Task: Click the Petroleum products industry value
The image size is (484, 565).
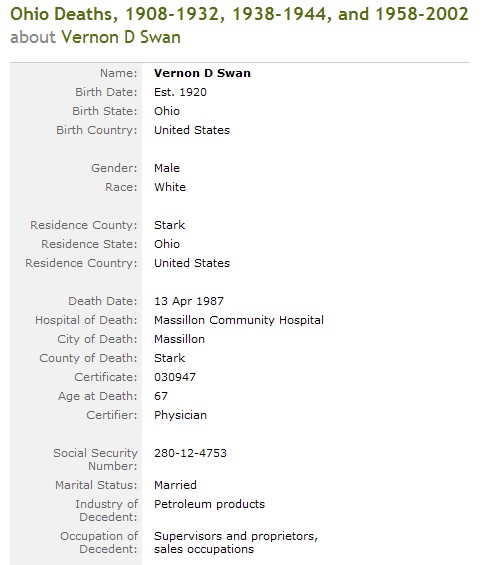Action: 209,504
